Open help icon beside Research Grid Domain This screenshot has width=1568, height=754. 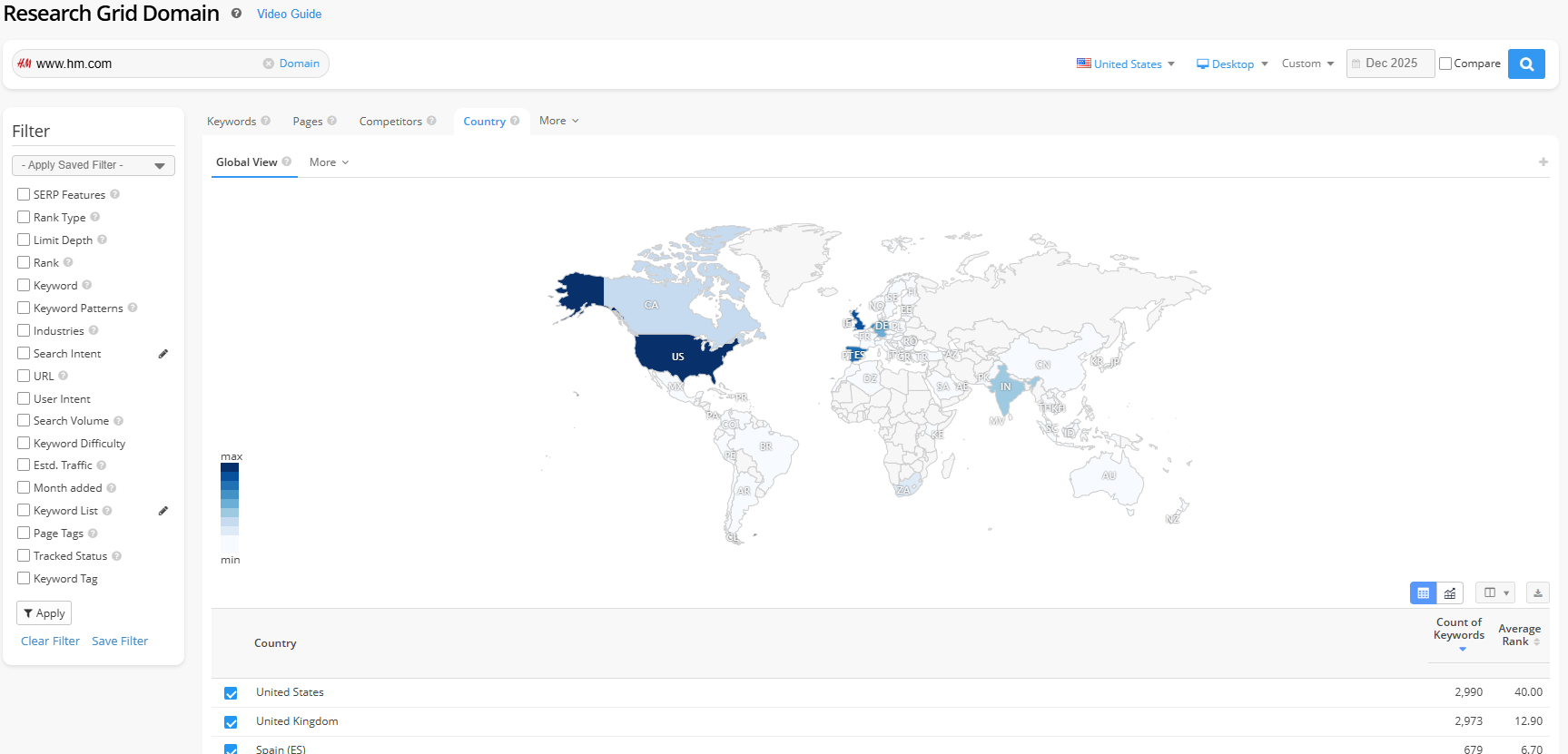pyautogui.click(x=236, y=14)
